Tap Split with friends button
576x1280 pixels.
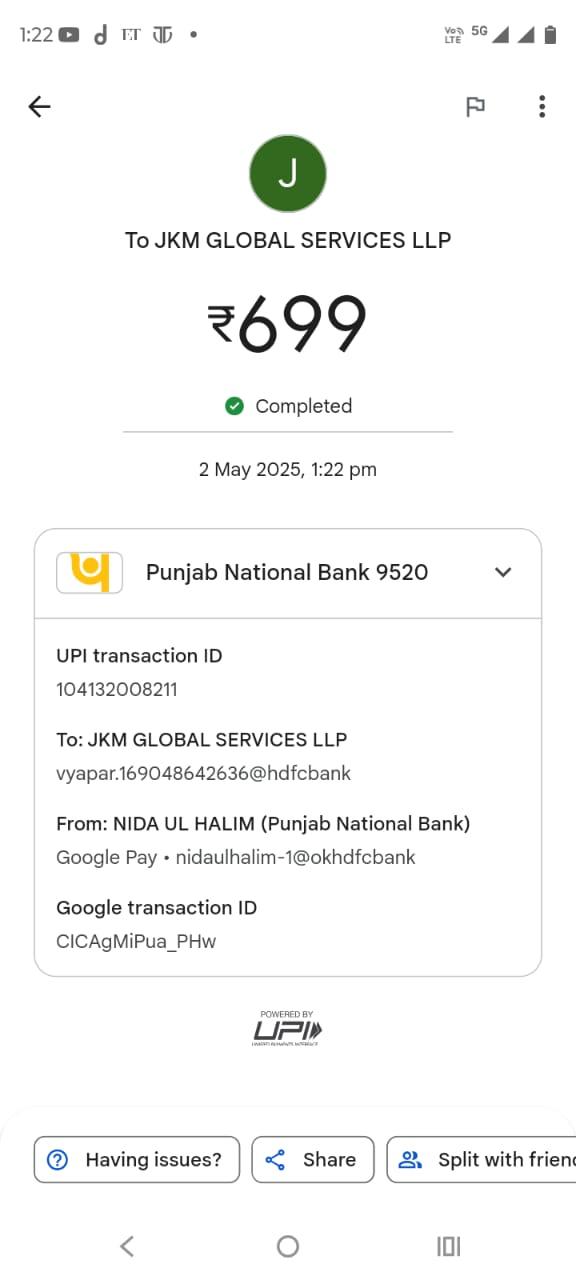[481, 1160]
